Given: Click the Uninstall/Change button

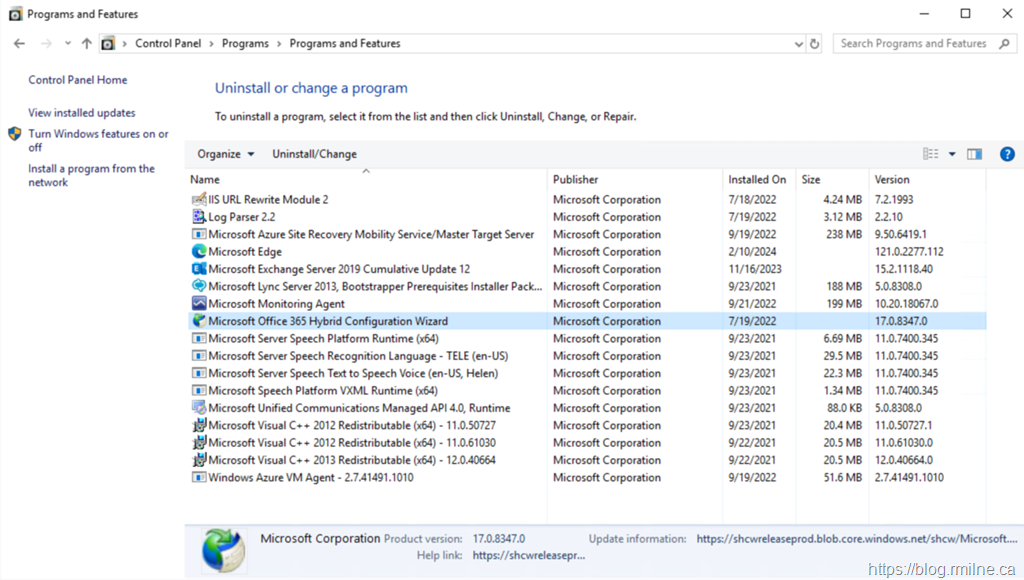Looking at the screenshot, I should point(314,154).
